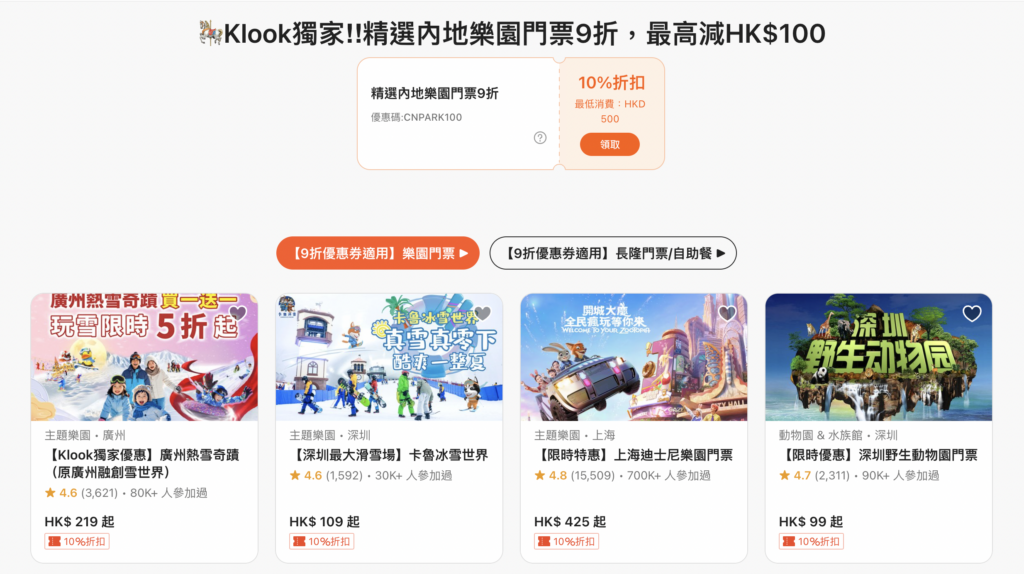Favorite the 廣州熱雪奇蹟 card with heart icon
Screen dimensions: 1024x574
238,313
